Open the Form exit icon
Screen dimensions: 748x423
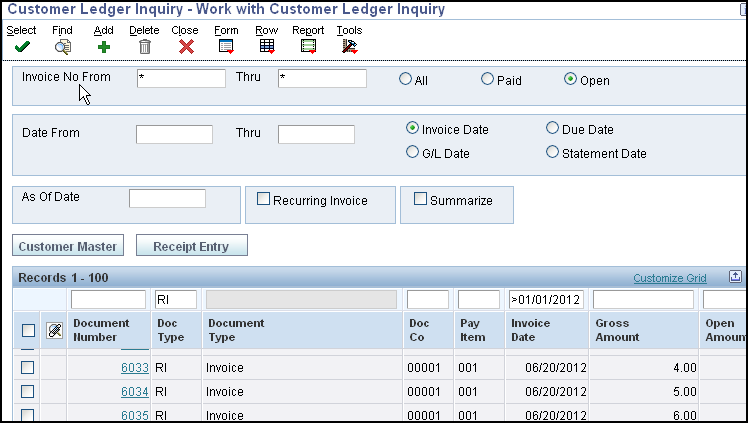pos(226,46)
